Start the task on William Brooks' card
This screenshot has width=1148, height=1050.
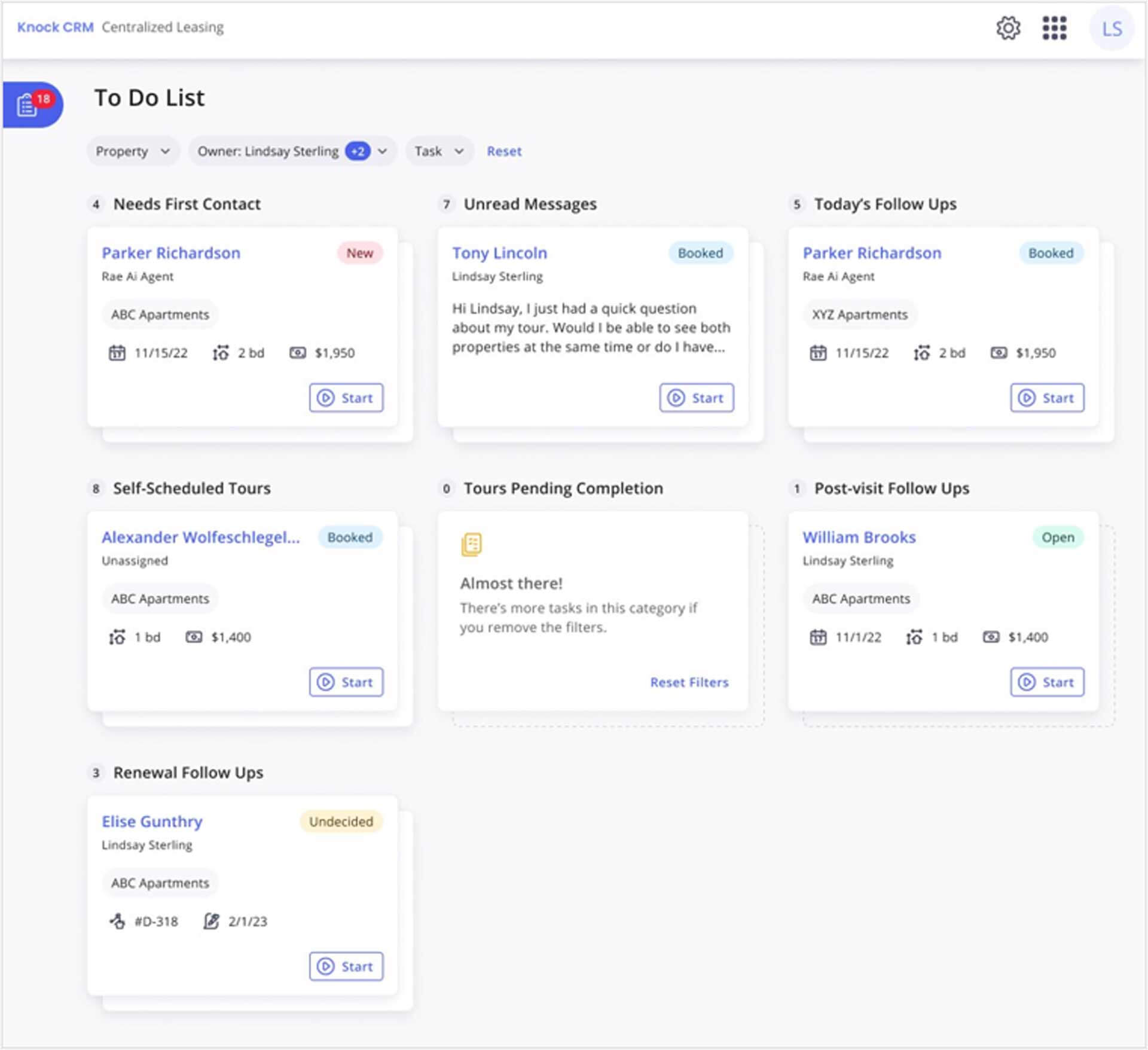1046,682
